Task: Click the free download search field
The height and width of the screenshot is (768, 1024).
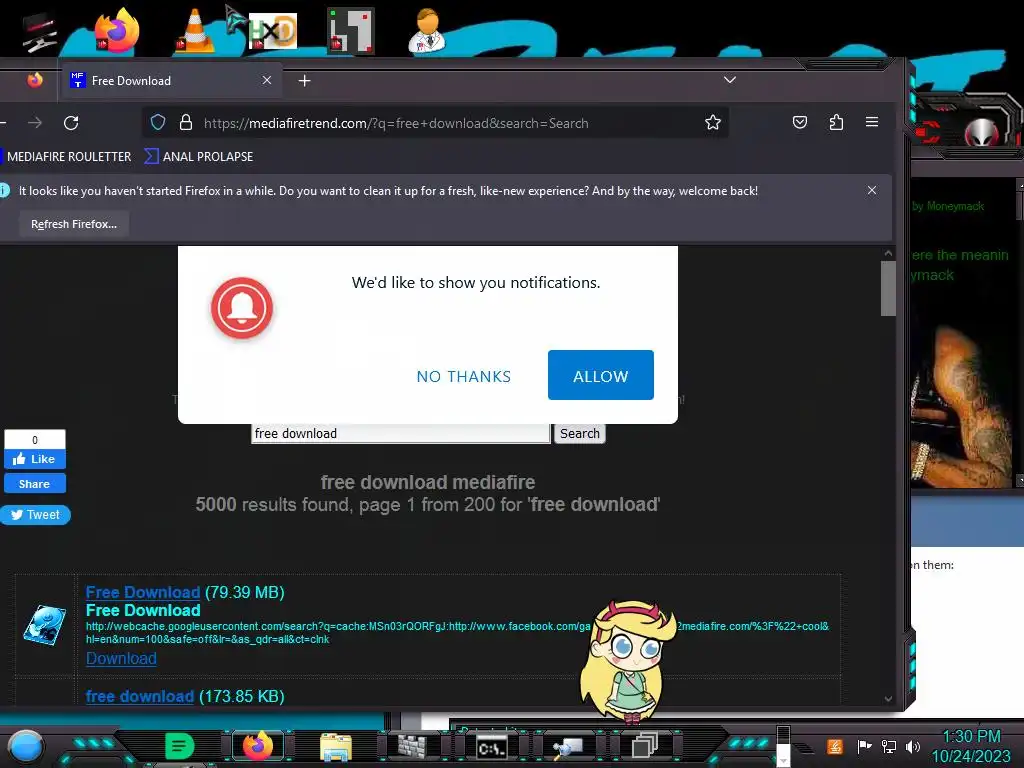Action: click(x=400, y=434)
